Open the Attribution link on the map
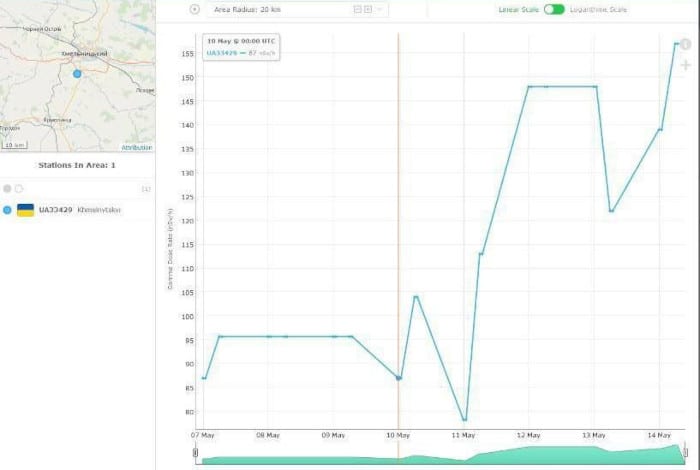Viewport: 700px width, 470px height. coord(137,147)
